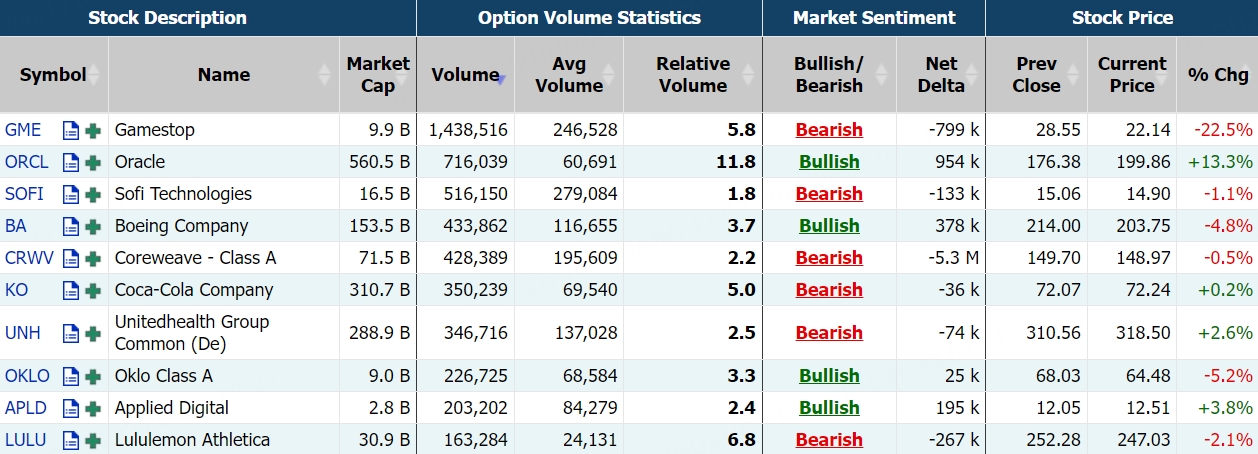This screenshot has height=454, width=1258.
Task: Add SOFI with the green plus icon
Action: [93, 194]
